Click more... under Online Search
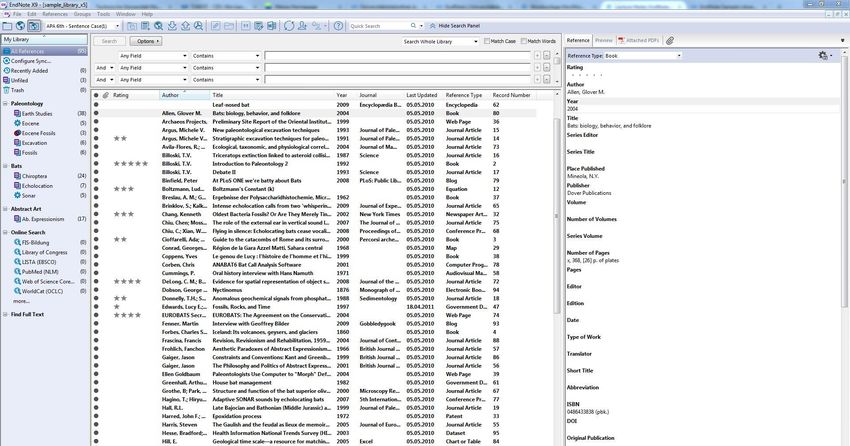Image resolution: width=850 pixels, height=446 pixels. pos(21,301)
